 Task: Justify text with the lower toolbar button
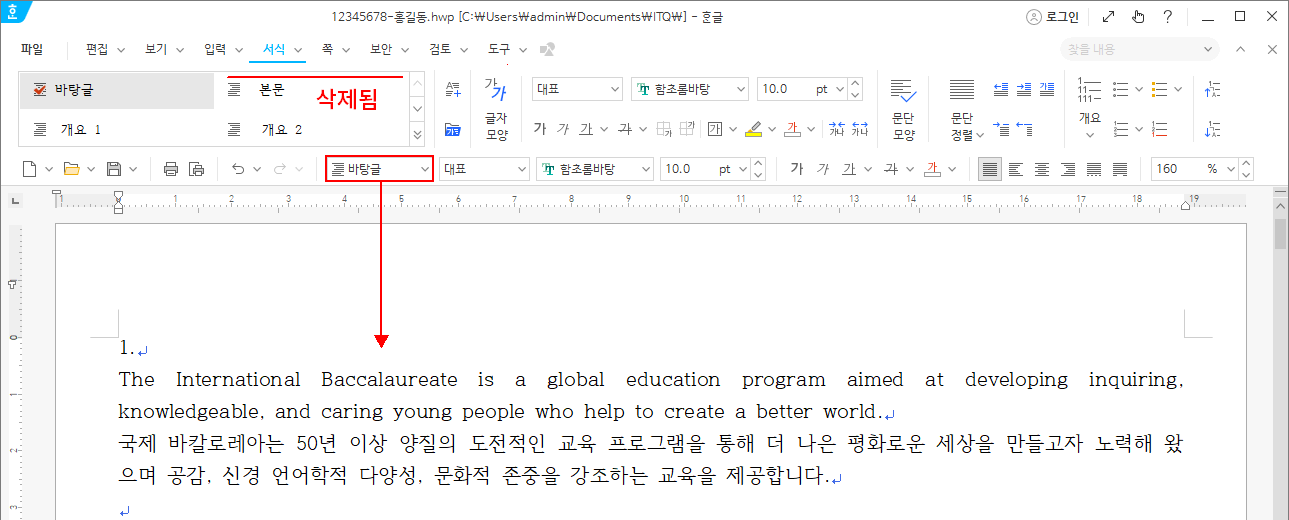pos(990,169)
